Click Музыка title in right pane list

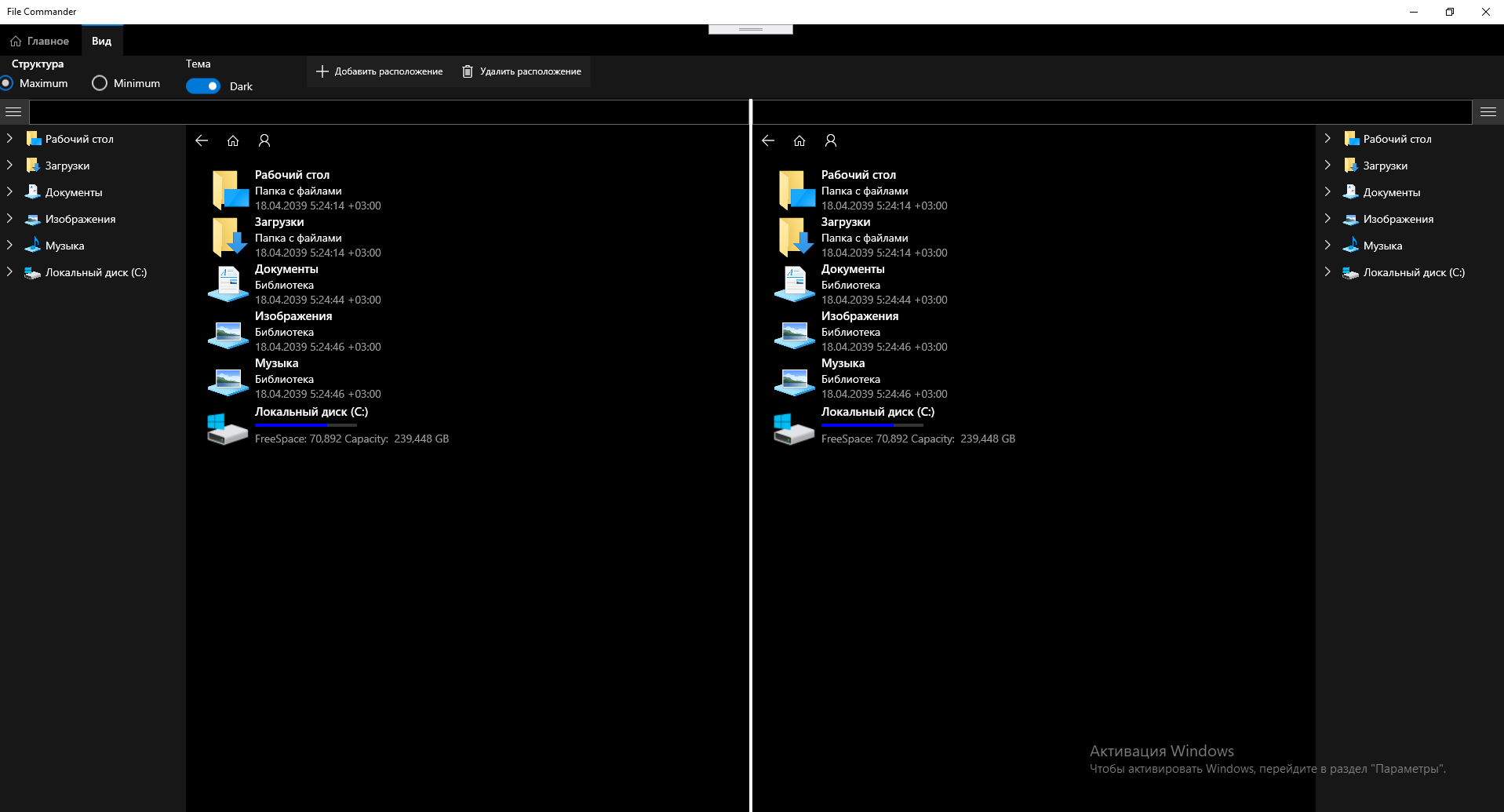pos(843,363)
